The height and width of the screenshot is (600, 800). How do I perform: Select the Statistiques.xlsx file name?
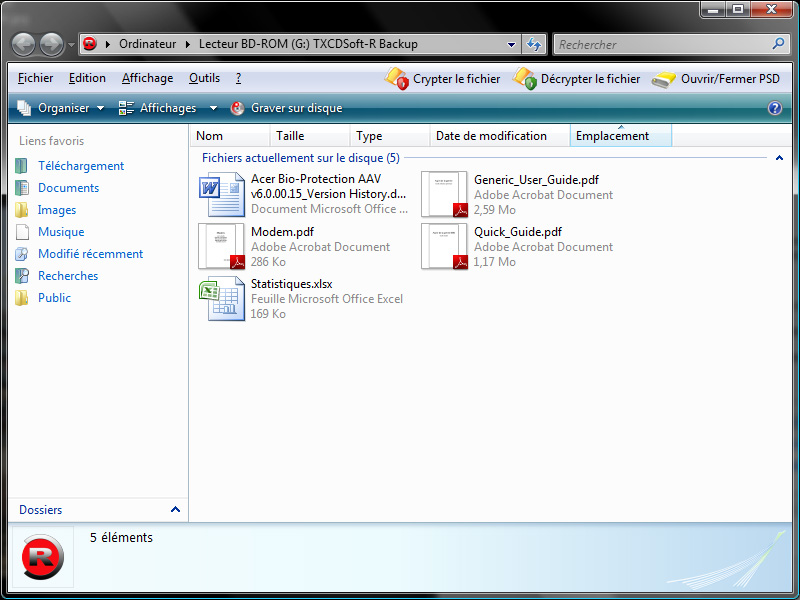tap(291, 284)
